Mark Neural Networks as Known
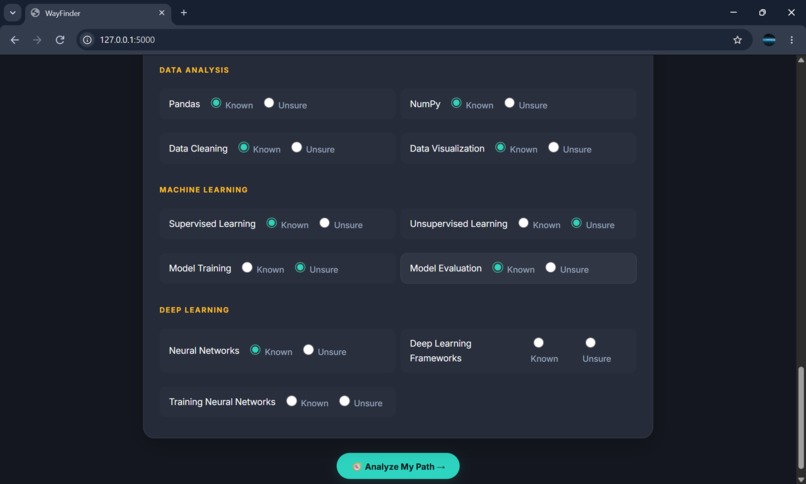Viewport: 806px width, 484px height. 255,350
